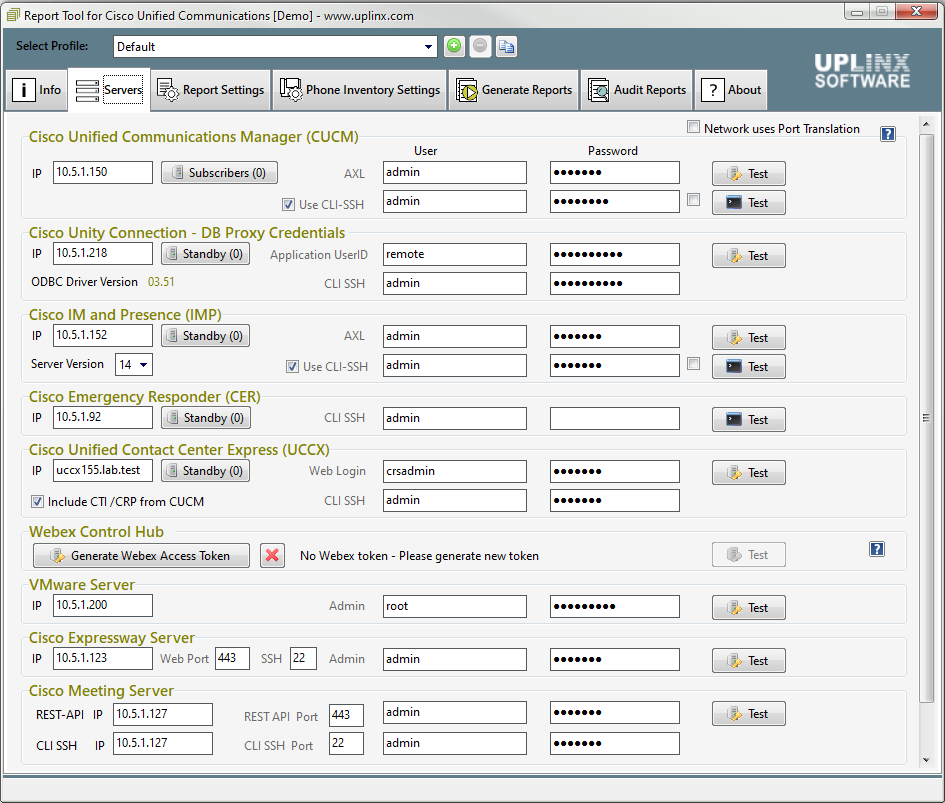Click Meeting Server CLI SSH Port field

tap(347, 743)
